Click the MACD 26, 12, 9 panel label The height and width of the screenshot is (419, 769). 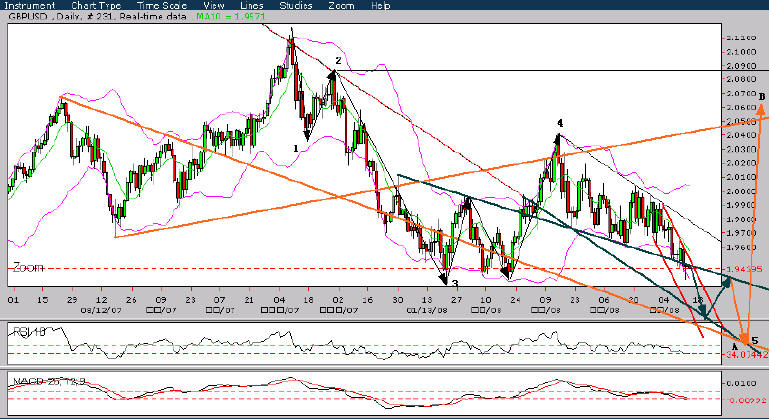pyautogui.click(x=49, y=381)
